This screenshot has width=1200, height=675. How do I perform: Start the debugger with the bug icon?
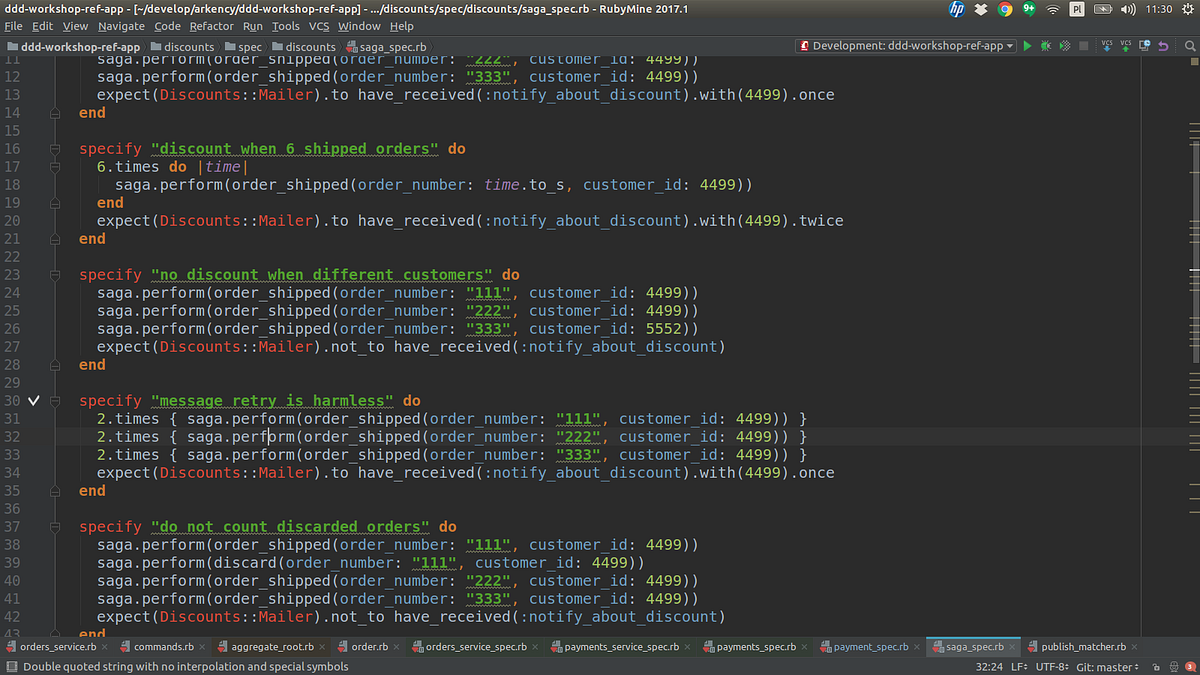point(1045,46)
